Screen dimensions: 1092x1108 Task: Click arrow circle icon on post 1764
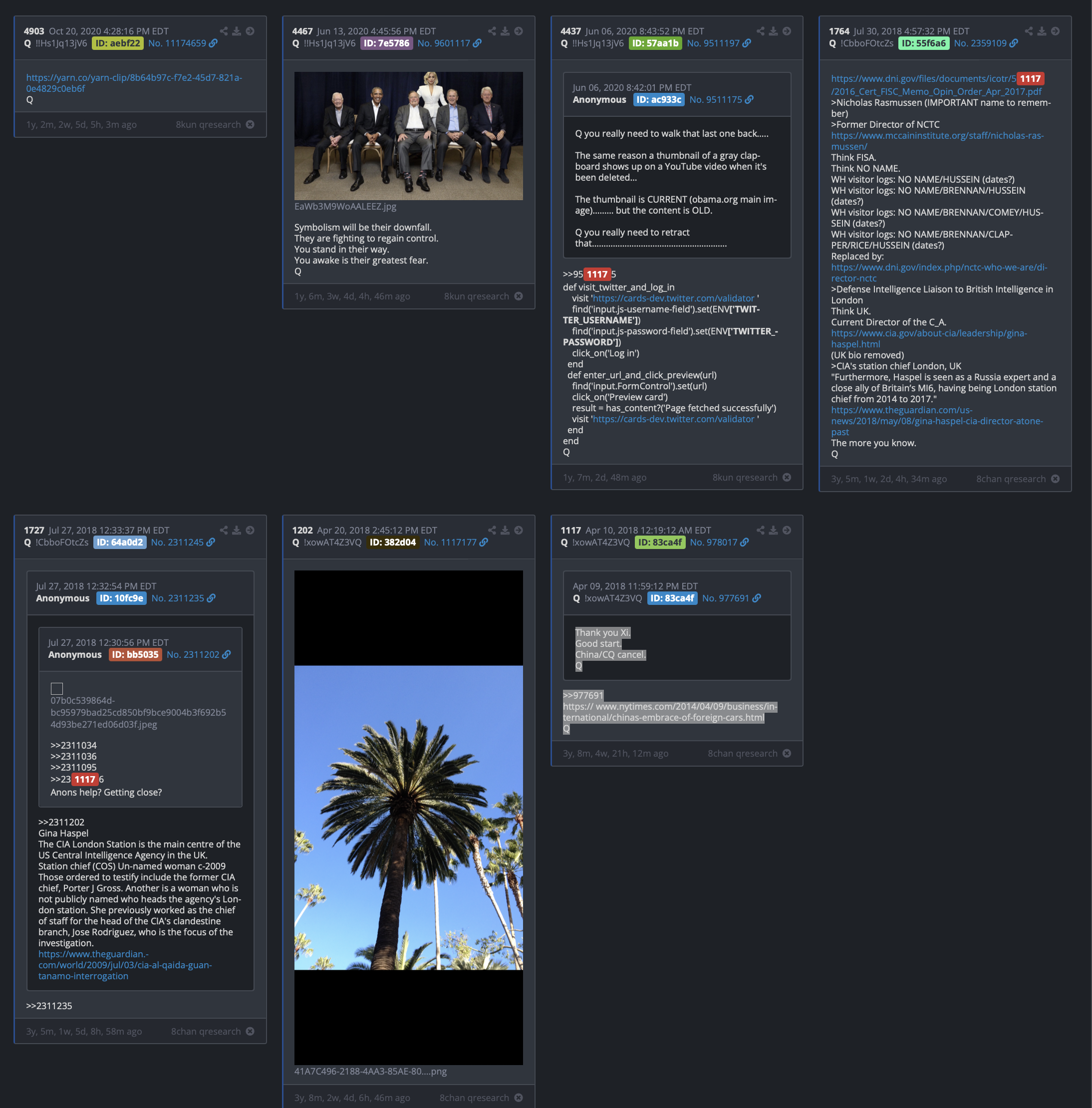coord(1055,31)
